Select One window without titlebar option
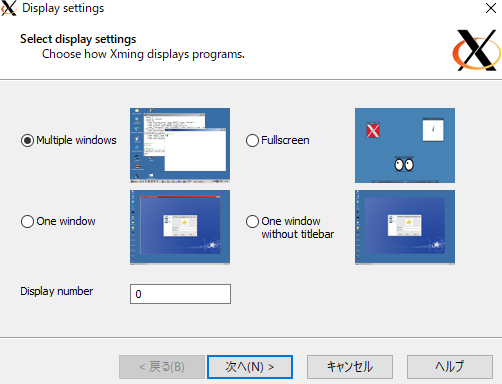The height and width of the screenshot is (384, 502). pyautogui.click(x=252, y=221)
